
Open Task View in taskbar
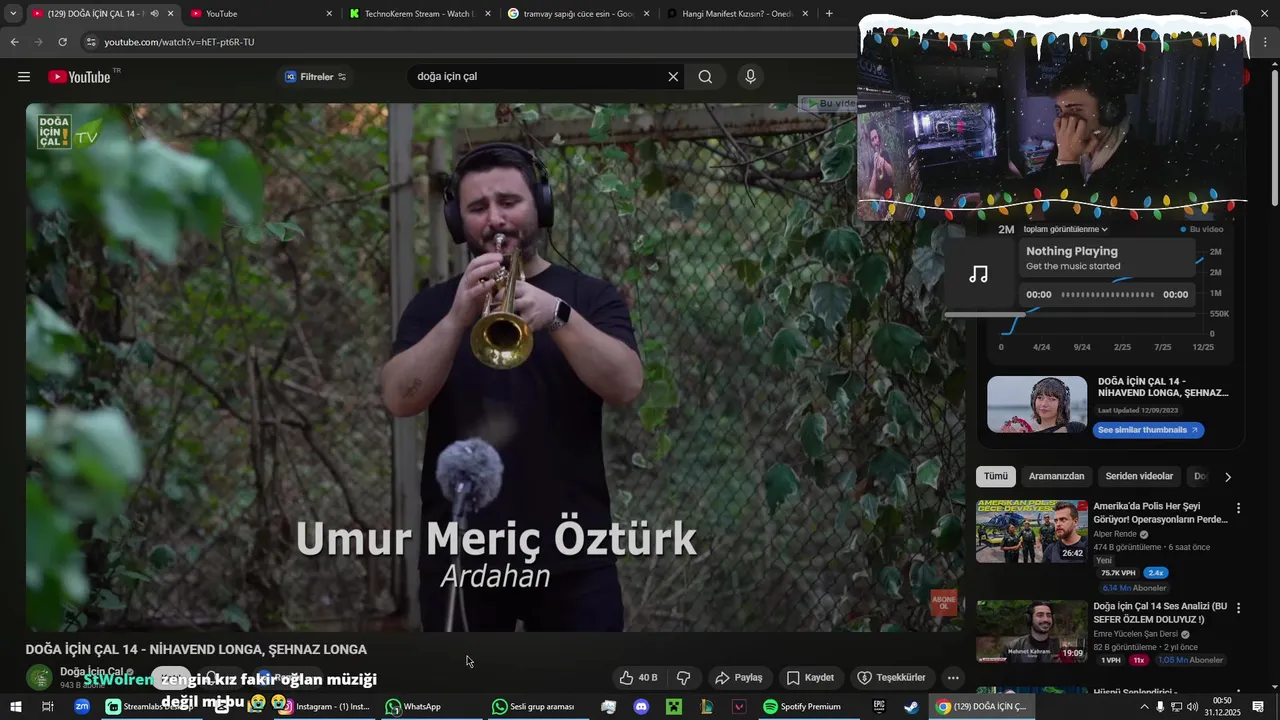(47, 706)
